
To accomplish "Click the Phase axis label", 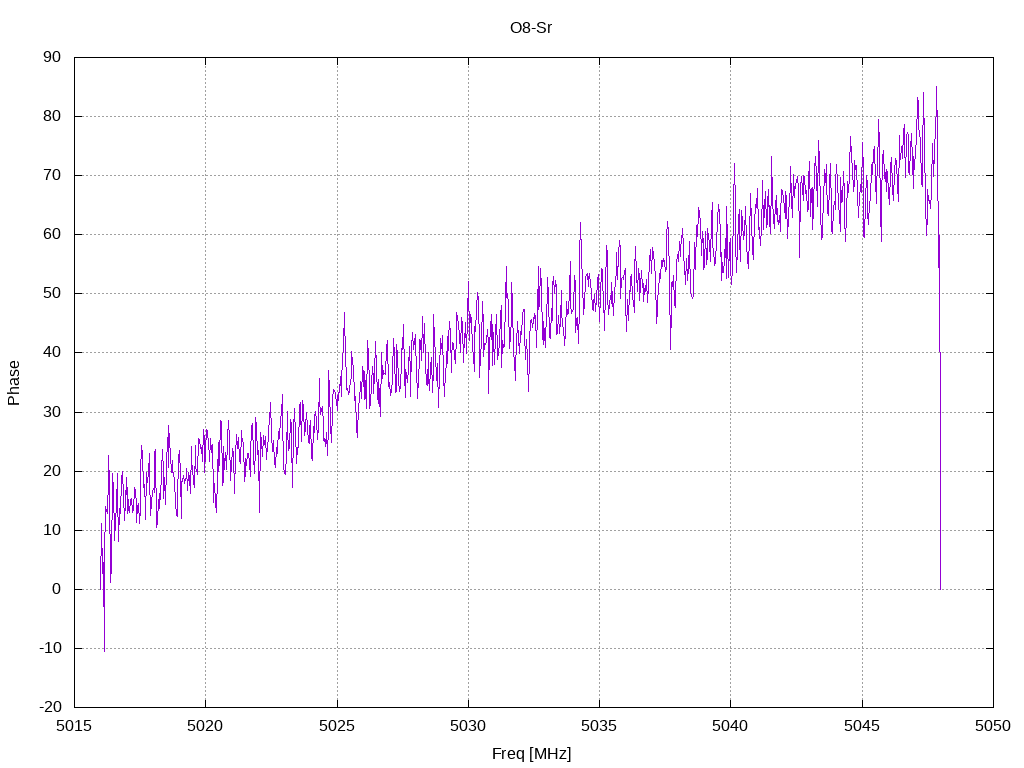I will 14,383.
